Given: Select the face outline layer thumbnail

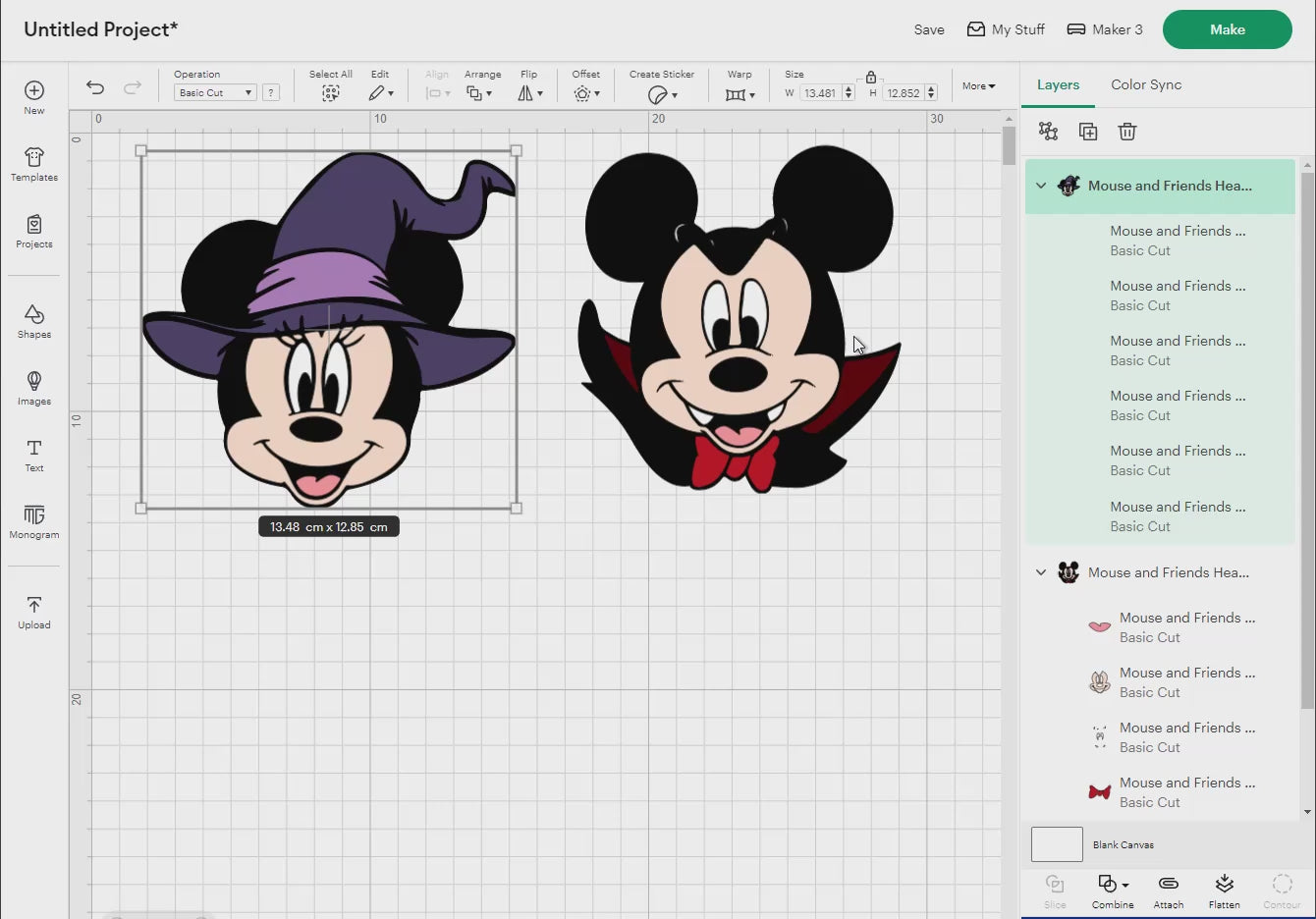Looking at the screenshot, I should click(1100, 681).
